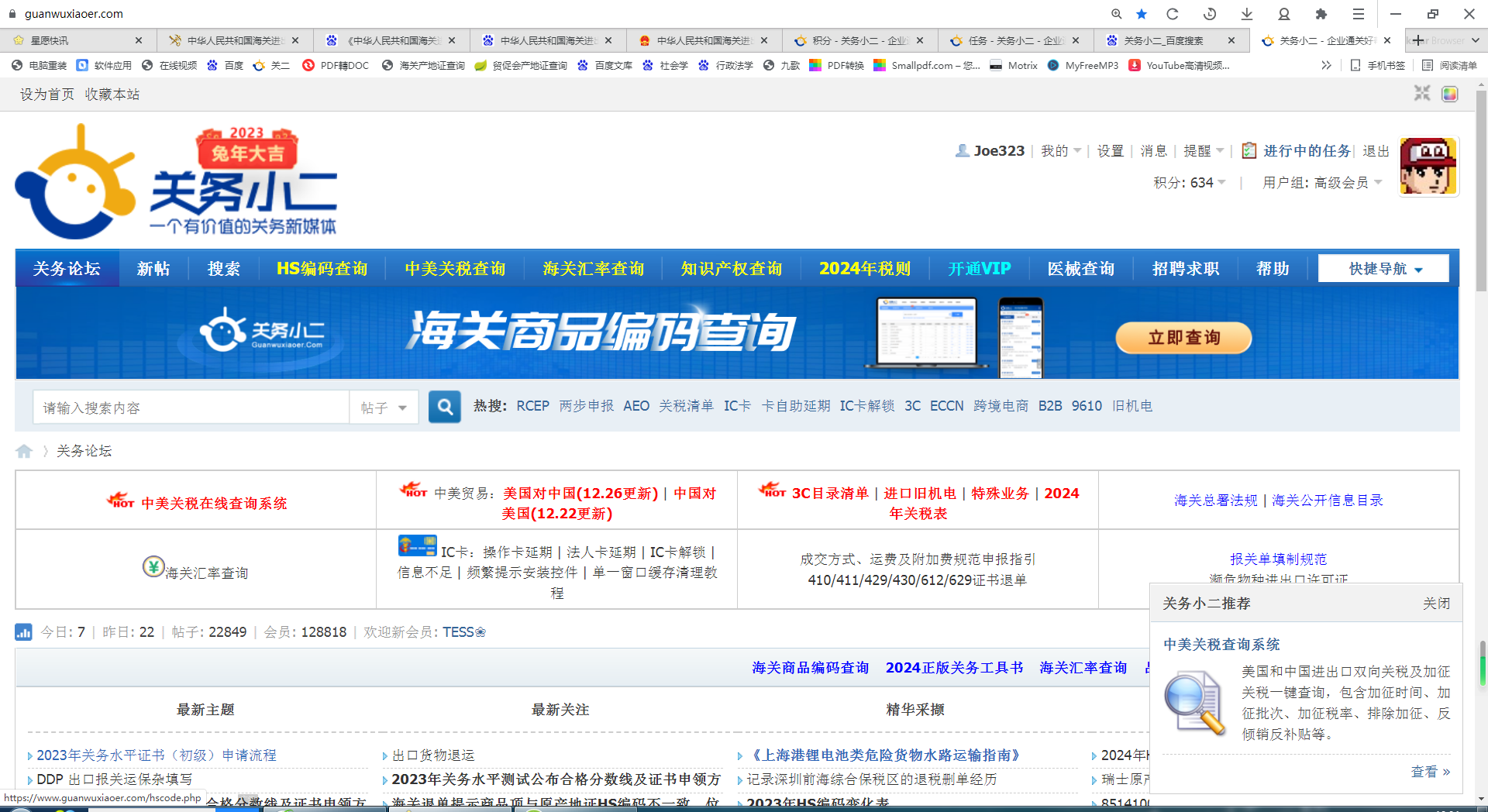Click the magnifier document icon in recommendation popup
The height and width of the screenshot is (812, 1488).
[1194, 703]
